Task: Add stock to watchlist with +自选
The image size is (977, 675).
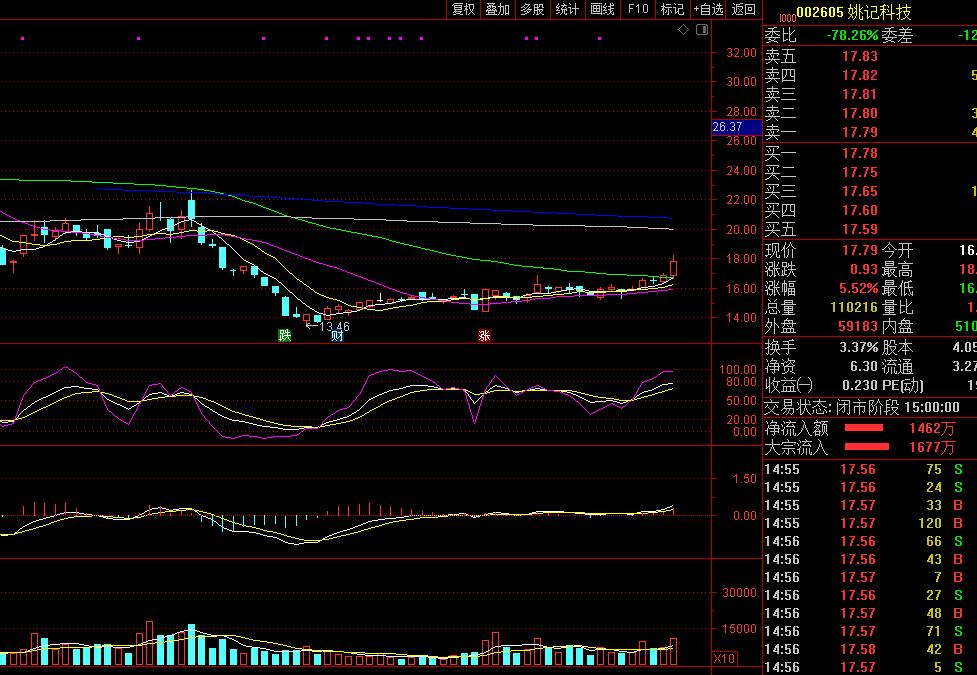Action: tap(708, 9)
